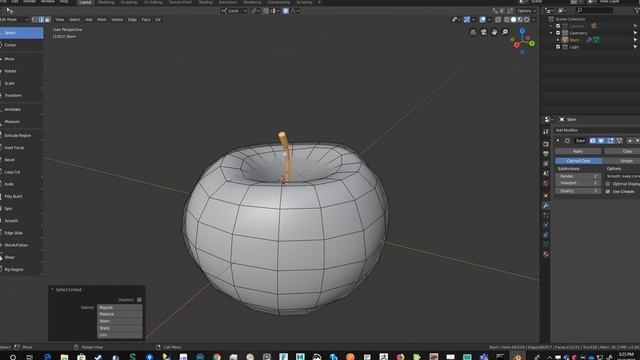Open the Tool settings properties tab
640x360 pixels.
coord(546,132)
